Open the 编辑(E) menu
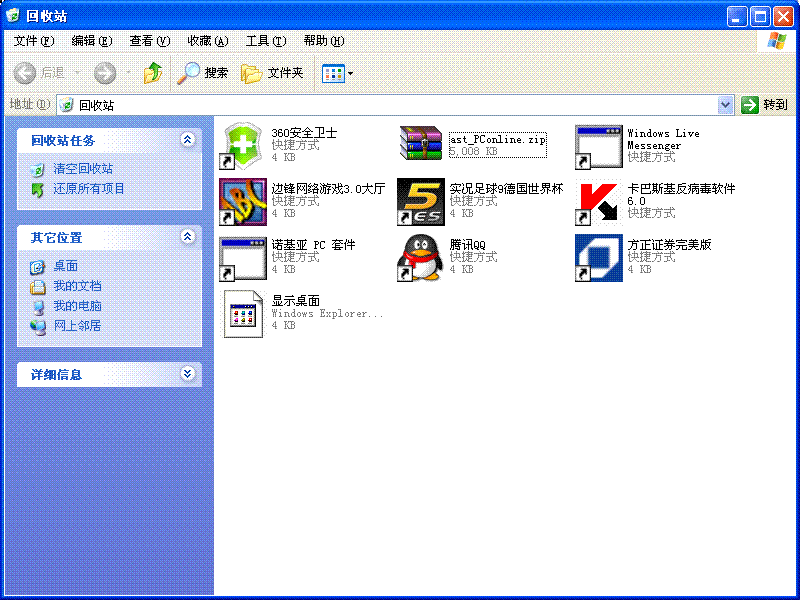The image size is (800, 600). click(x=92, y=41)
